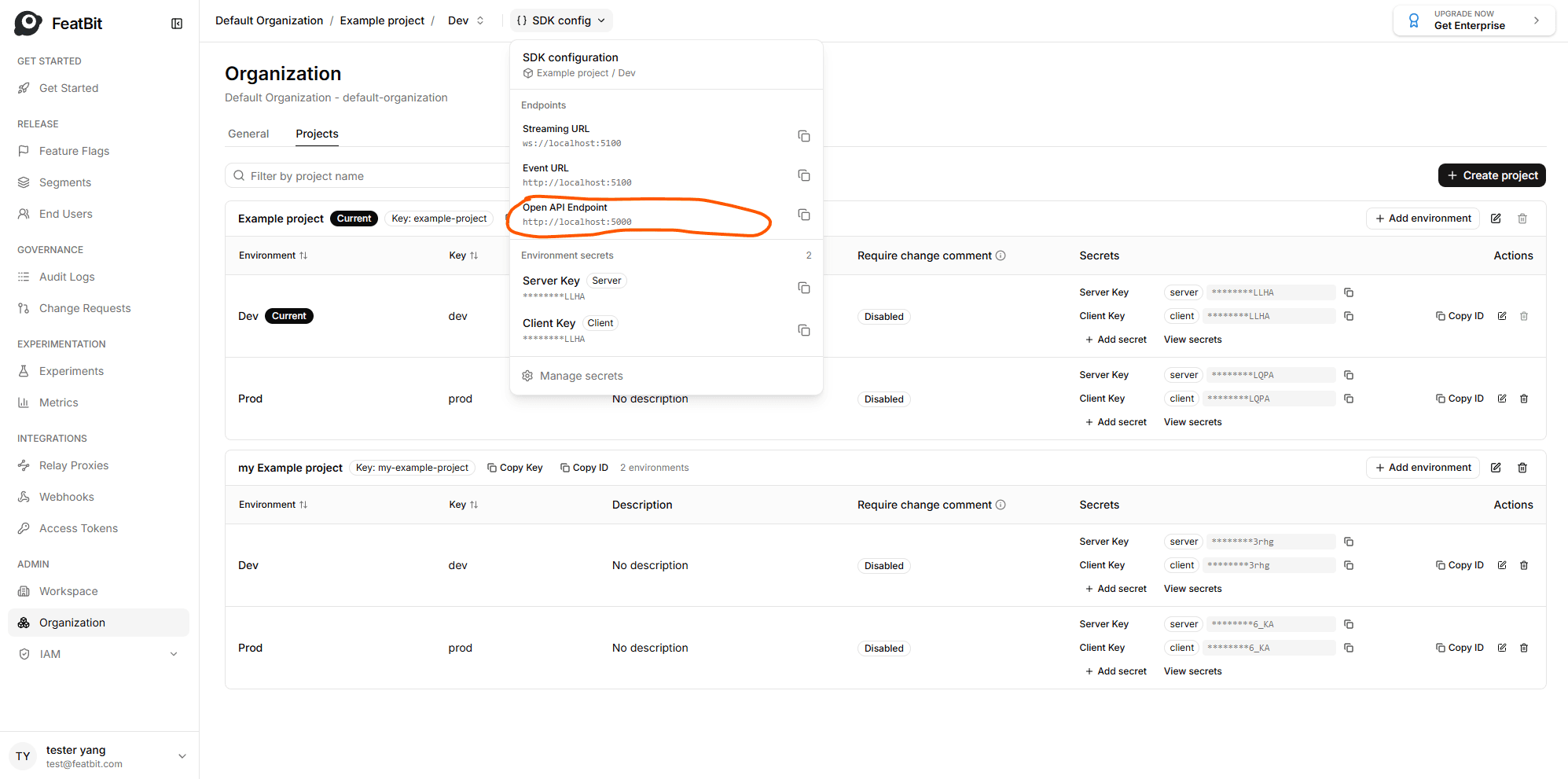1568x779 pixels.
Task: Copy ID of my Example project
Action: [584, 468]
